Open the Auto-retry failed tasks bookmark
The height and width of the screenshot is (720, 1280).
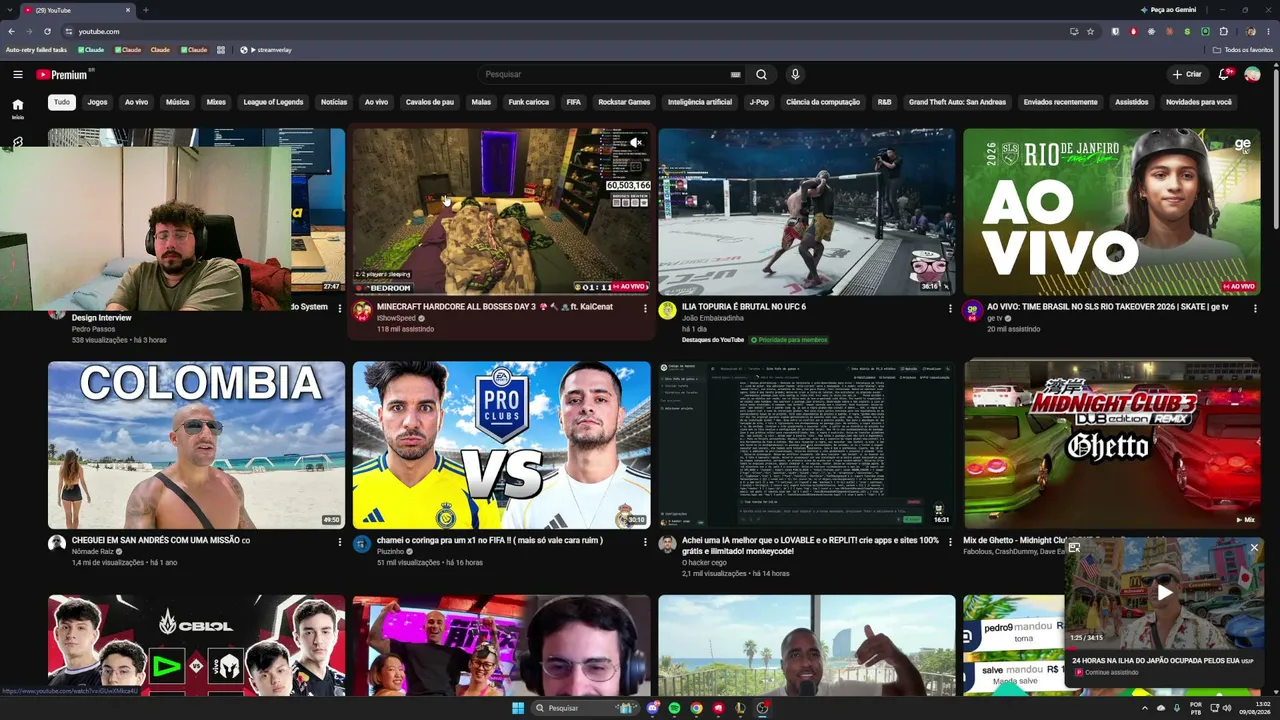(36, 49)
